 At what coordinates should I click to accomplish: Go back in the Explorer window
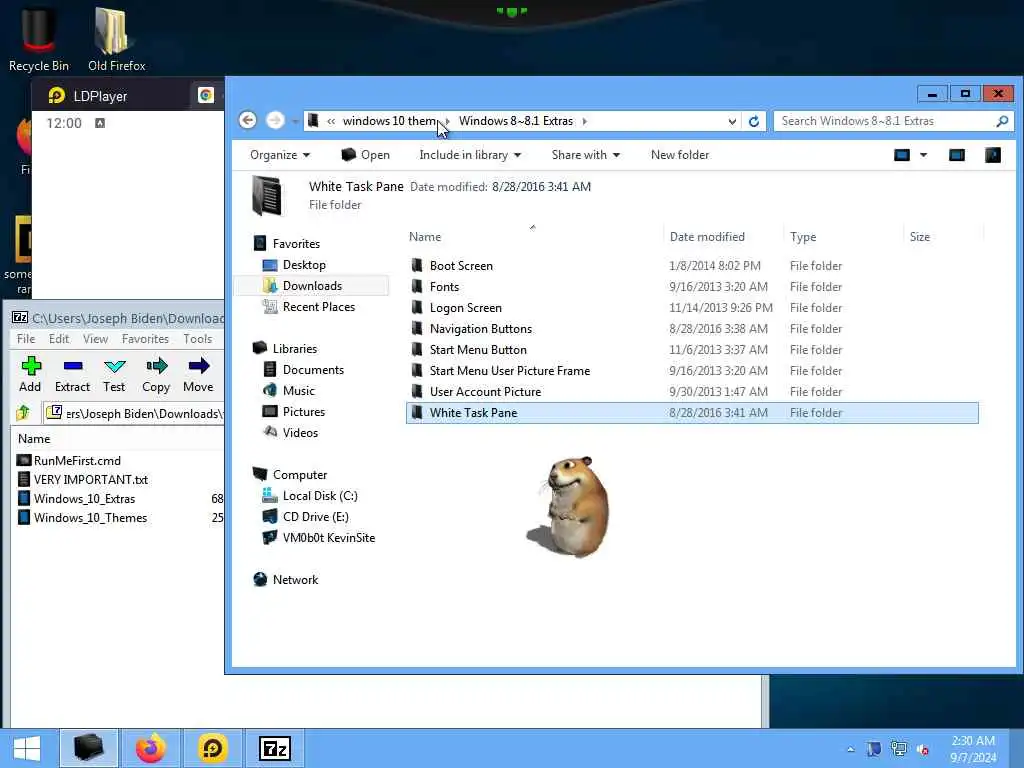pos(248,120)
